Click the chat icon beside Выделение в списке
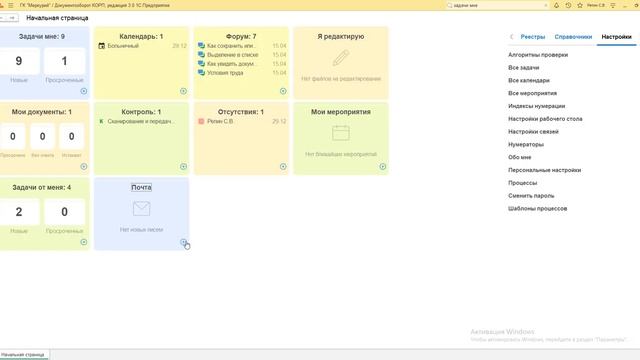This screenshot has height=360, width=640. (201, 55)
